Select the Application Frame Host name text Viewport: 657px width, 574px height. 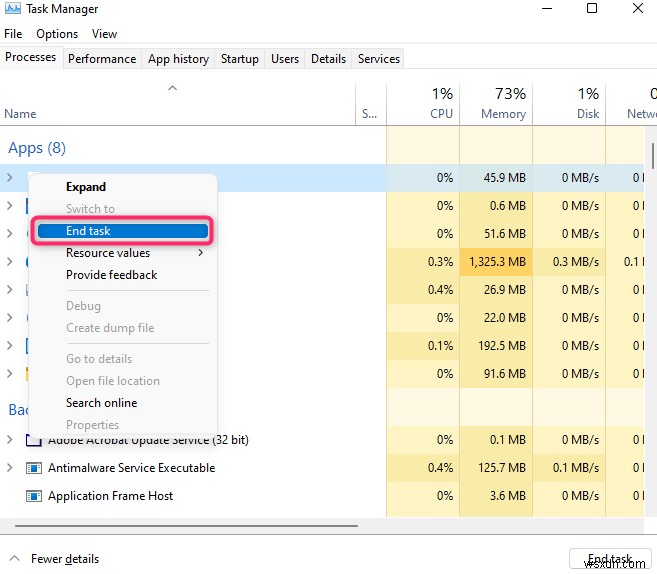click(x=111, y=496)
